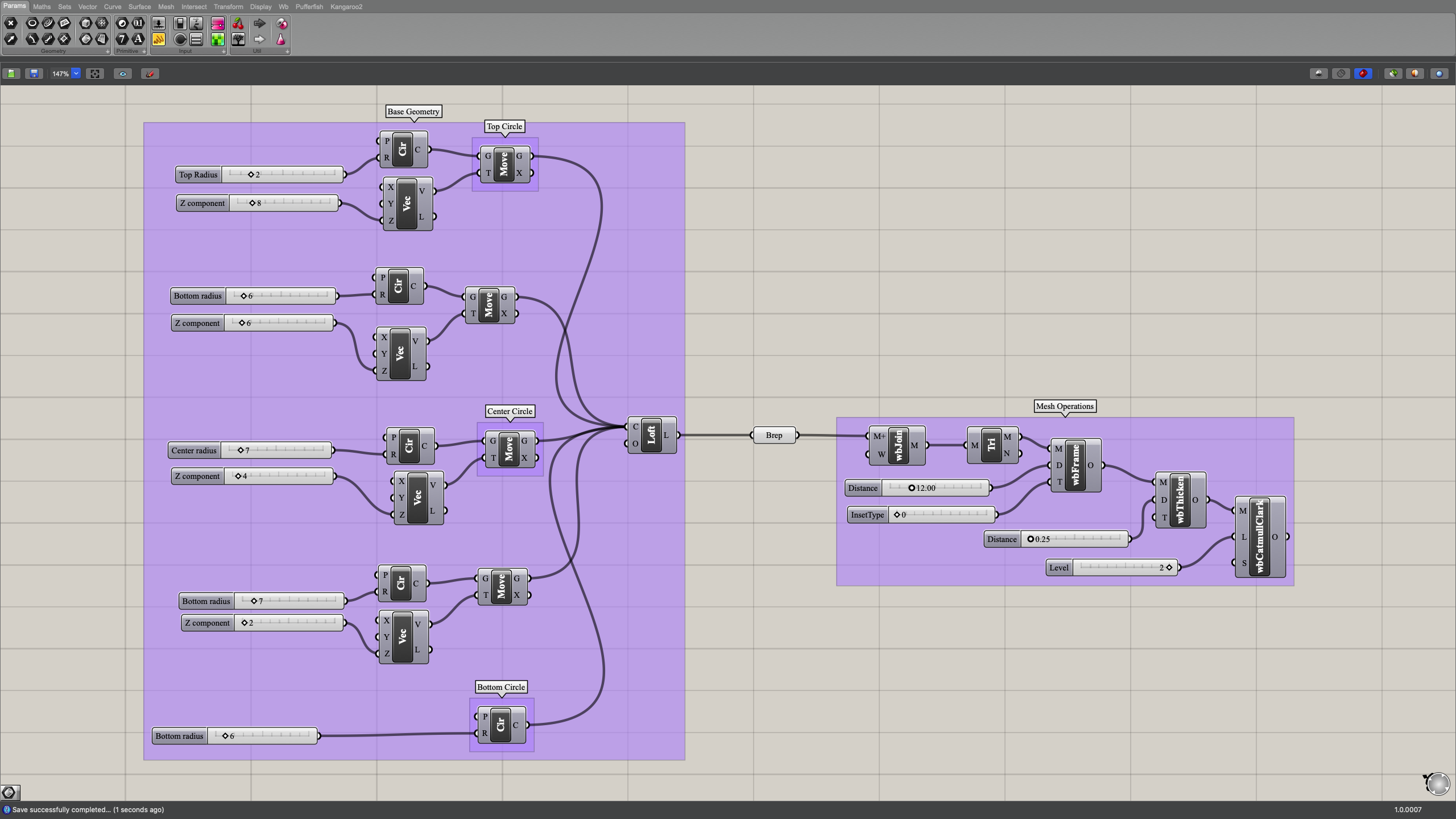Screen dimensions: 1456x819
Task: Expand the Primitive panel
Action: click(x=144, y=51)
